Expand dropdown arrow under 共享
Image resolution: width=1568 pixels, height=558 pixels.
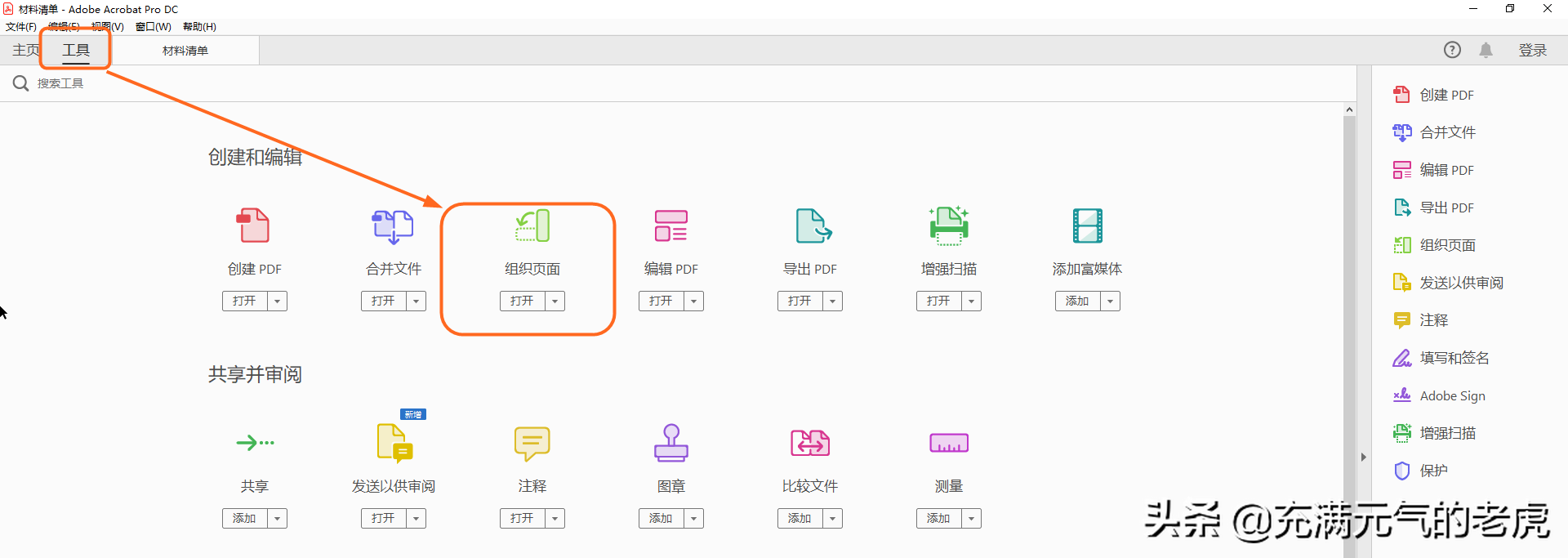pyautogui.click(x=278, y=519)
